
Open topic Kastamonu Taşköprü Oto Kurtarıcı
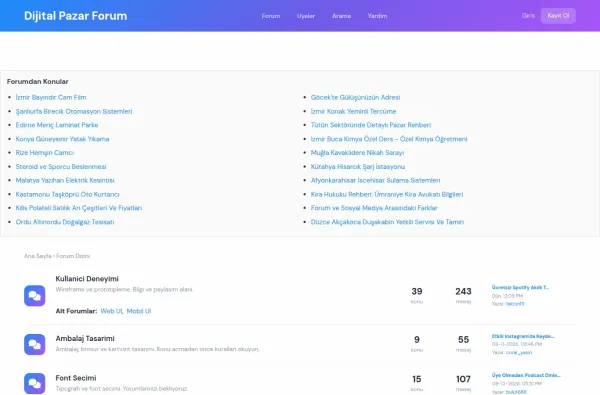click(67, 194)
